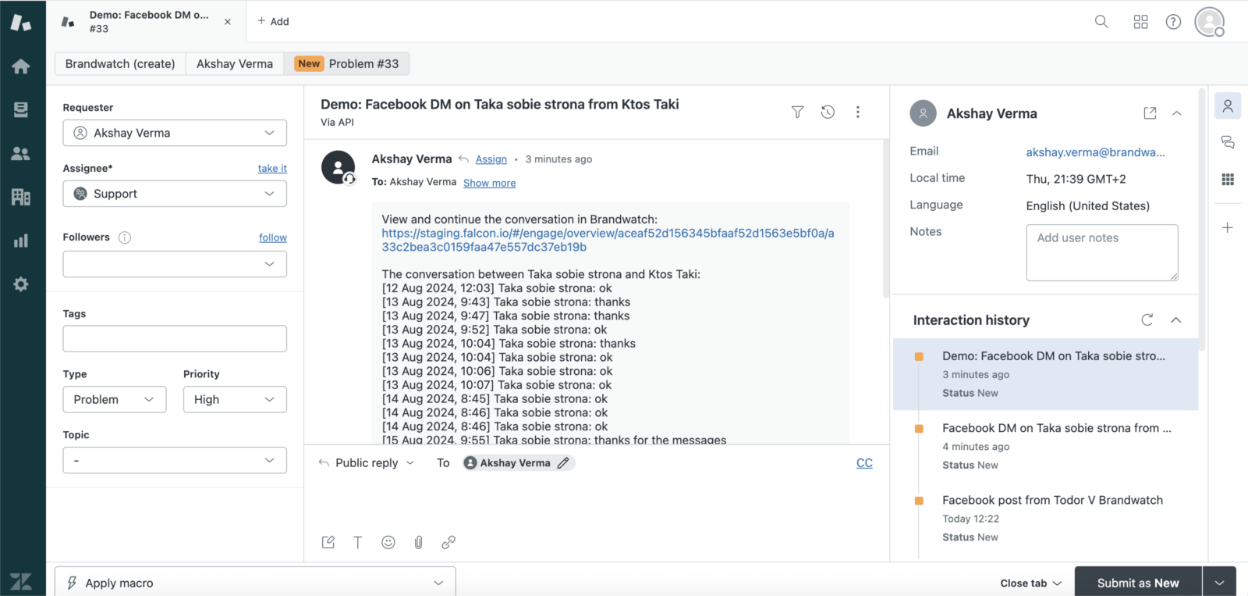Screen dimensions: 1248x596
Task: Click the Zendesk logo at sidebar bottom
Action: click(x=21, y=582)
